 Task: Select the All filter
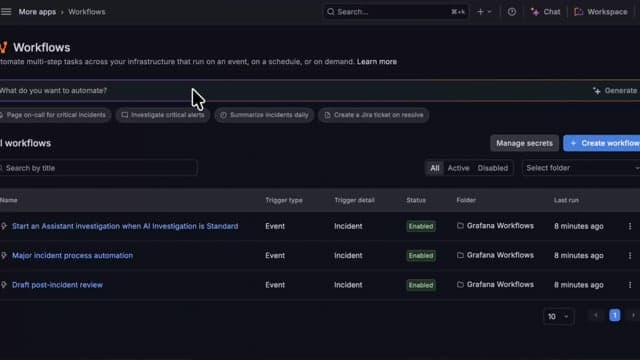pos(435,168)
